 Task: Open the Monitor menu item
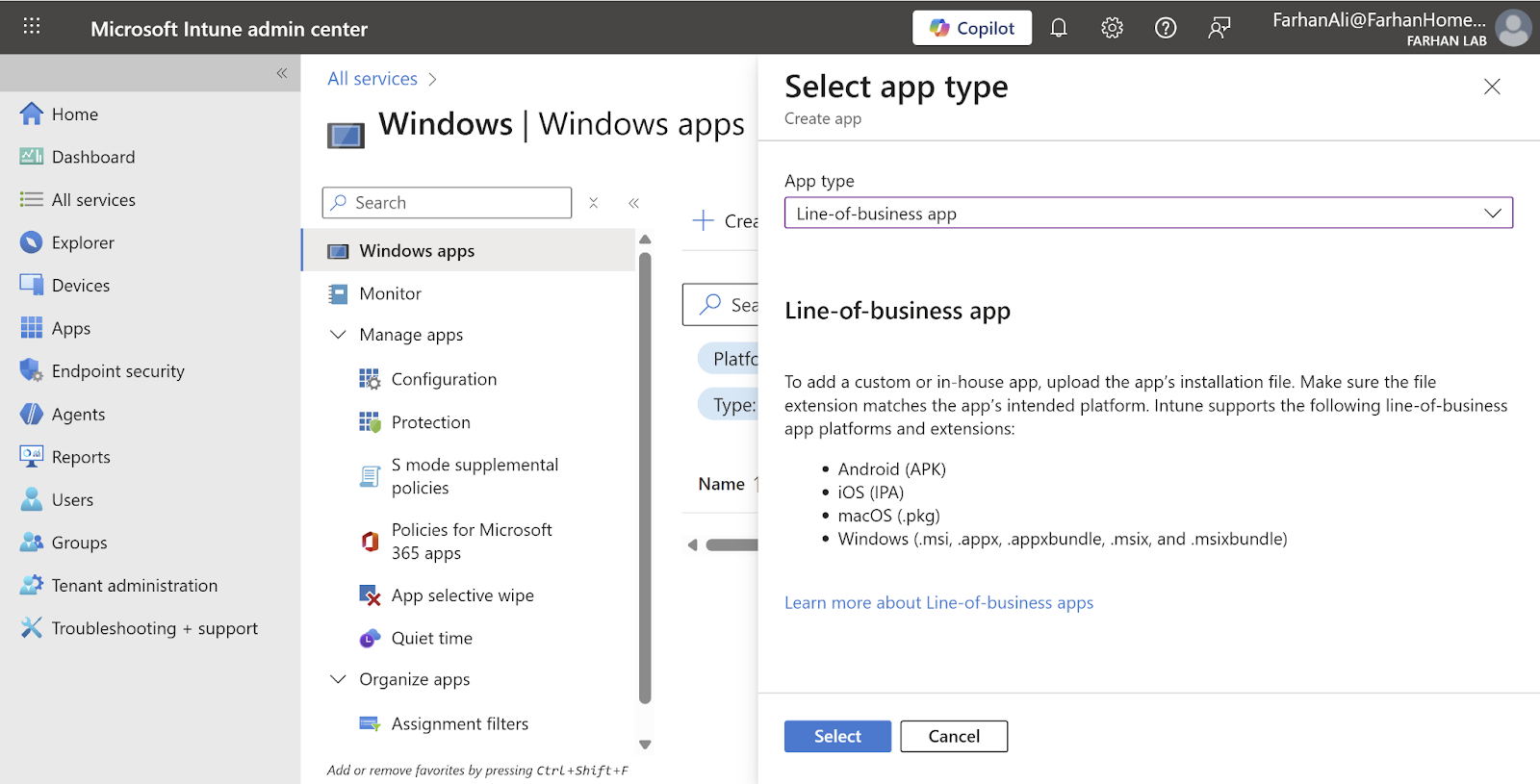pos(390,293)
